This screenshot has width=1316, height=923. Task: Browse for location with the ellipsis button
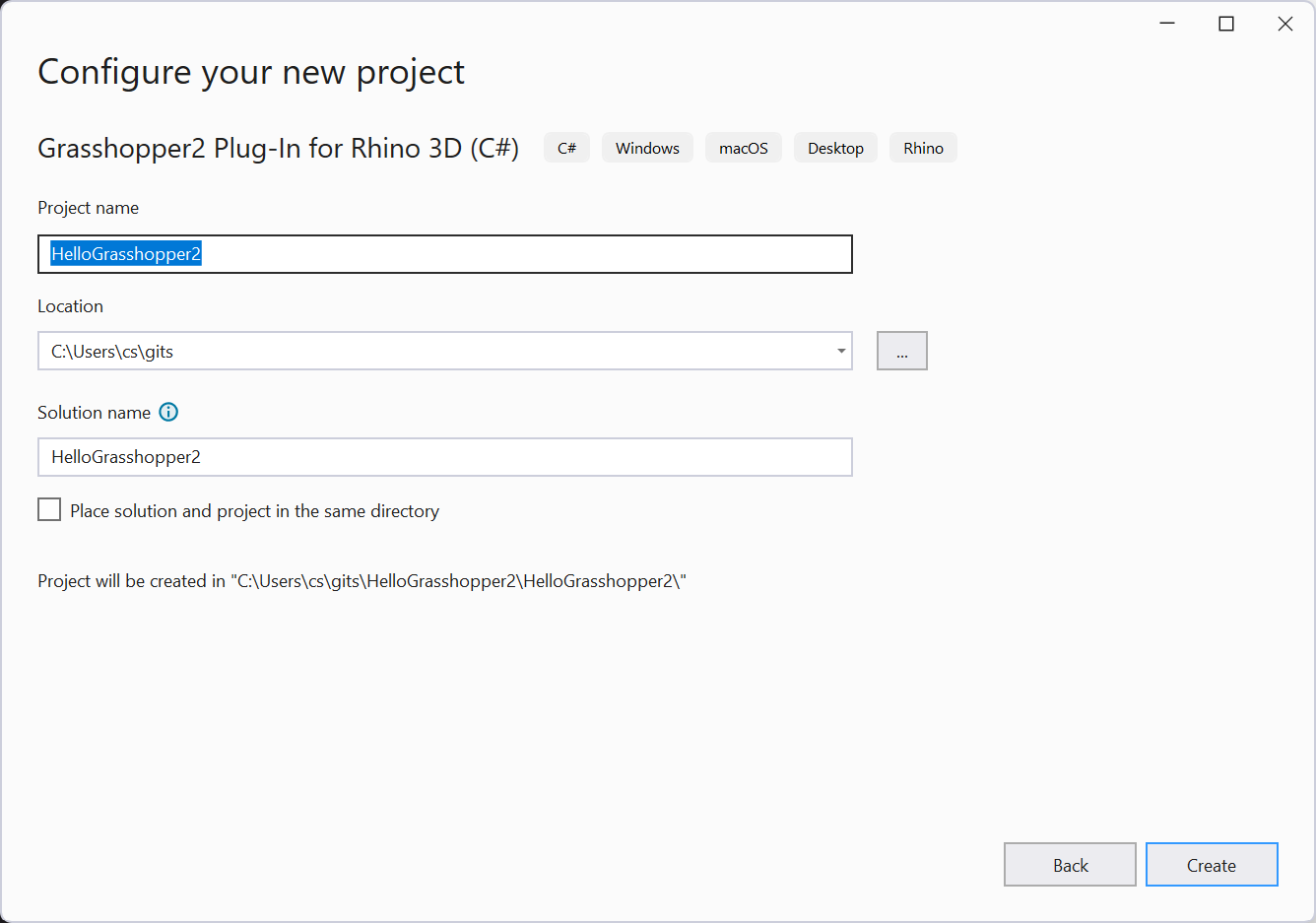902,351
